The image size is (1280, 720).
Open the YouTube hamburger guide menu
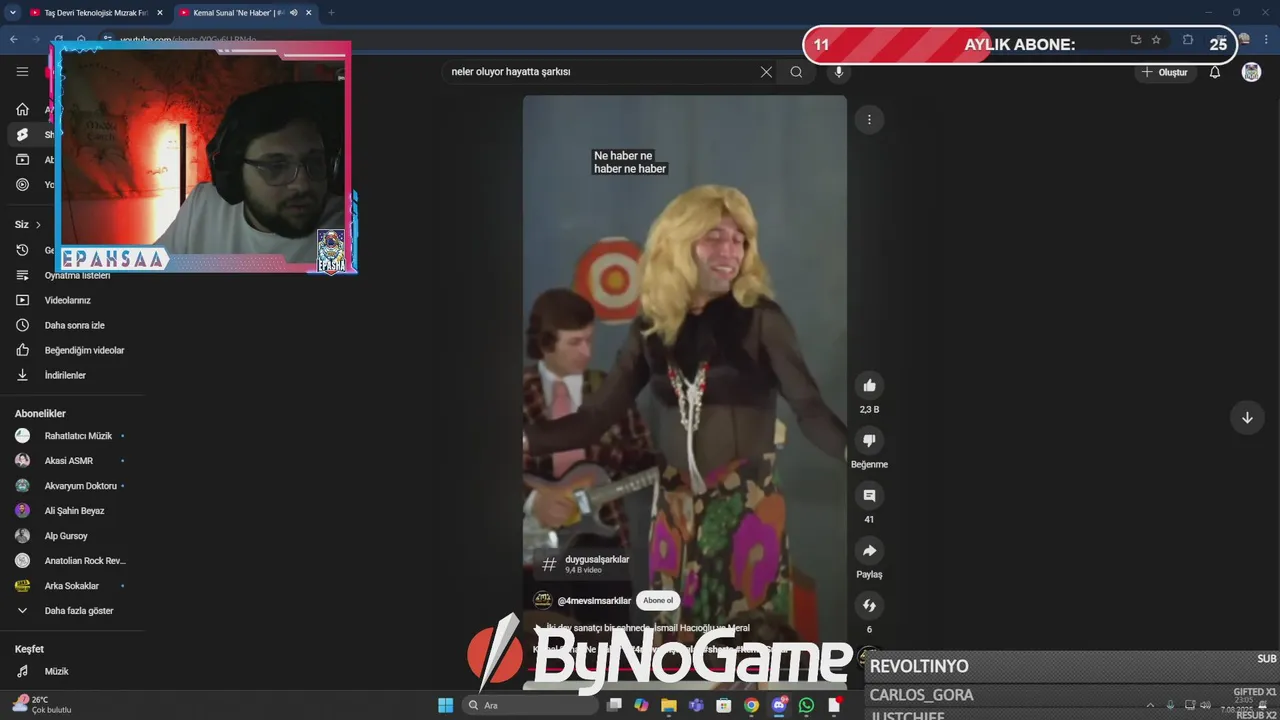(x=22, y=72)
